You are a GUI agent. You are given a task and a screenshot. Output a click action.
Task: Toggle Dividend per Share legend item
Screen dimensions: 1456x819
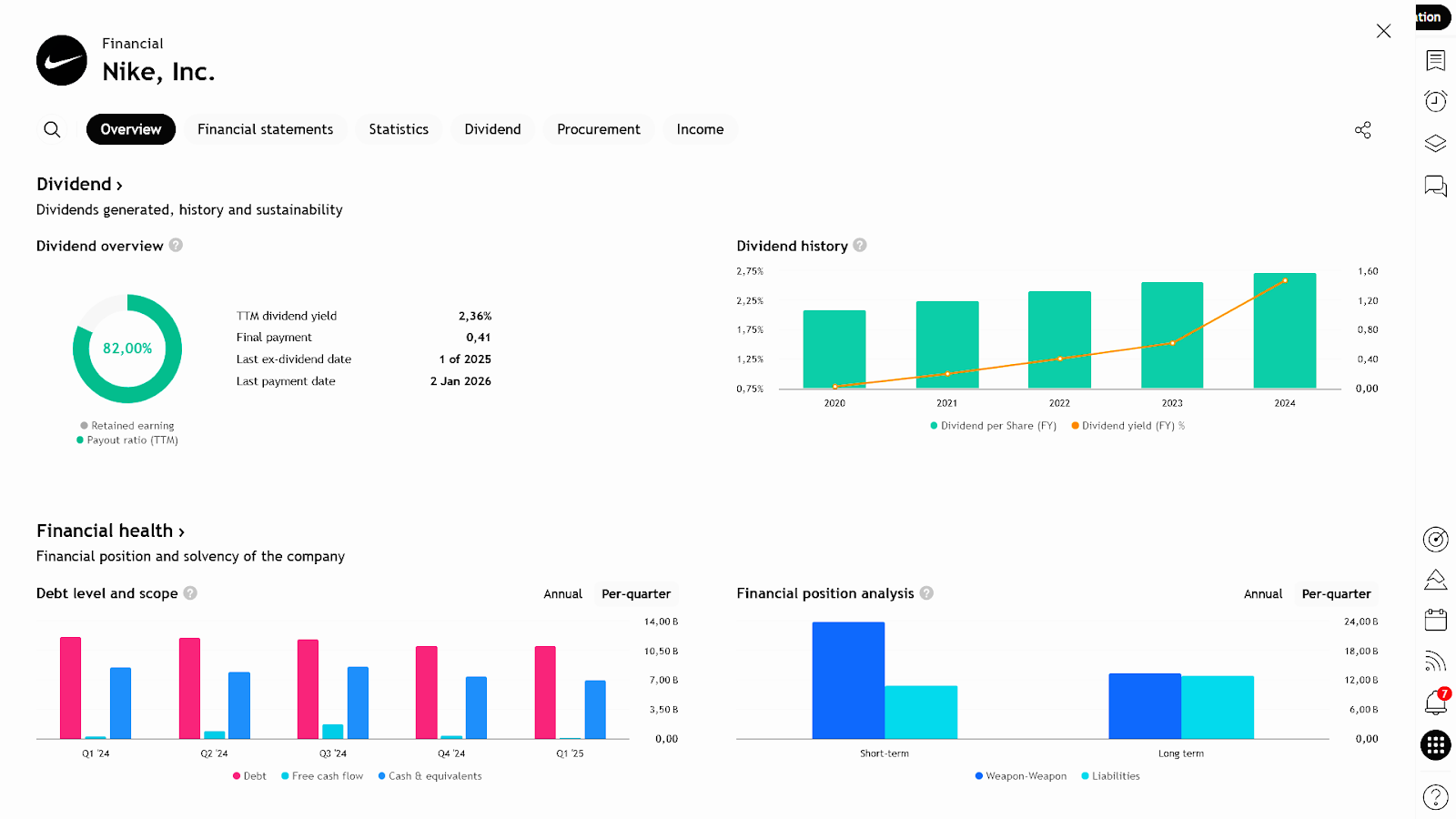[x=993, y=426]
